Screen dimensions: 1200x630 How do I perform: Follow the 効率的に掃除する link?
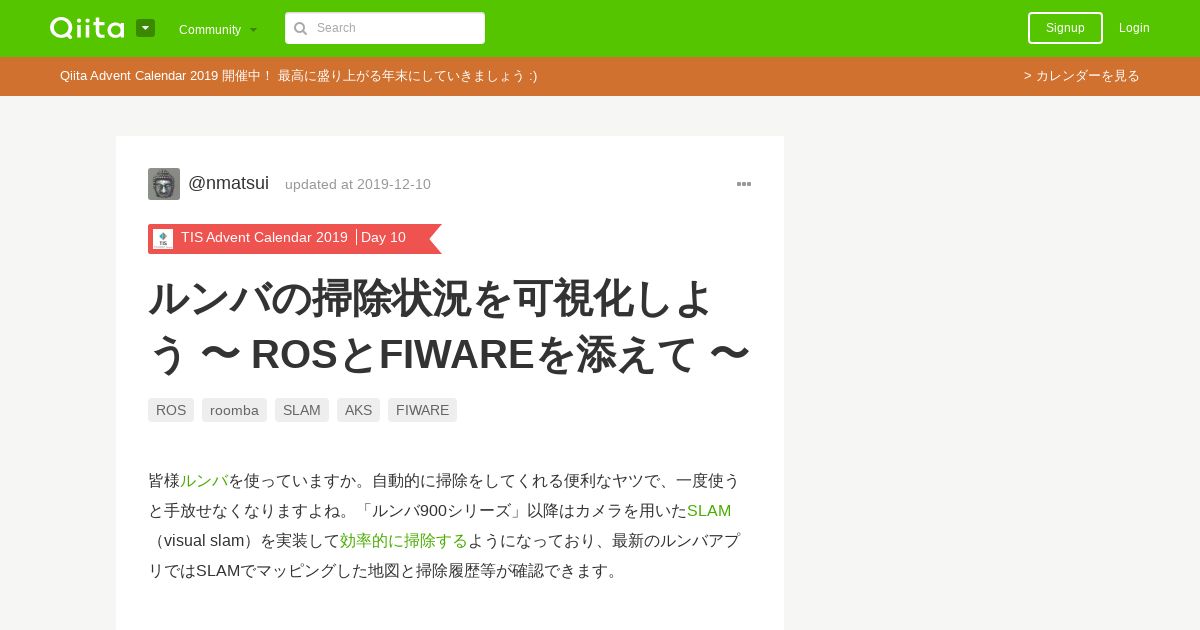click(x=404, y=541)
